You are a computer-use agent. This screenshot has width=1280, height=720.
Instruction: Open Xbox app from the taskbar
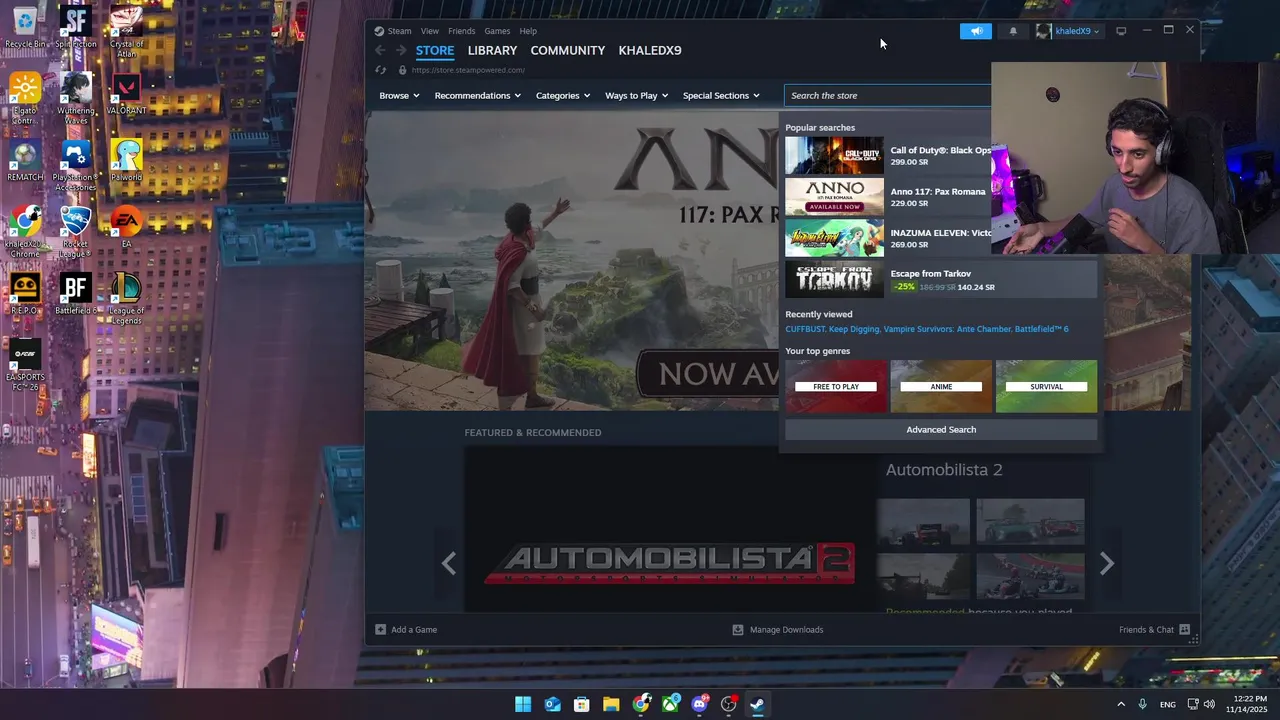[670, 704]
